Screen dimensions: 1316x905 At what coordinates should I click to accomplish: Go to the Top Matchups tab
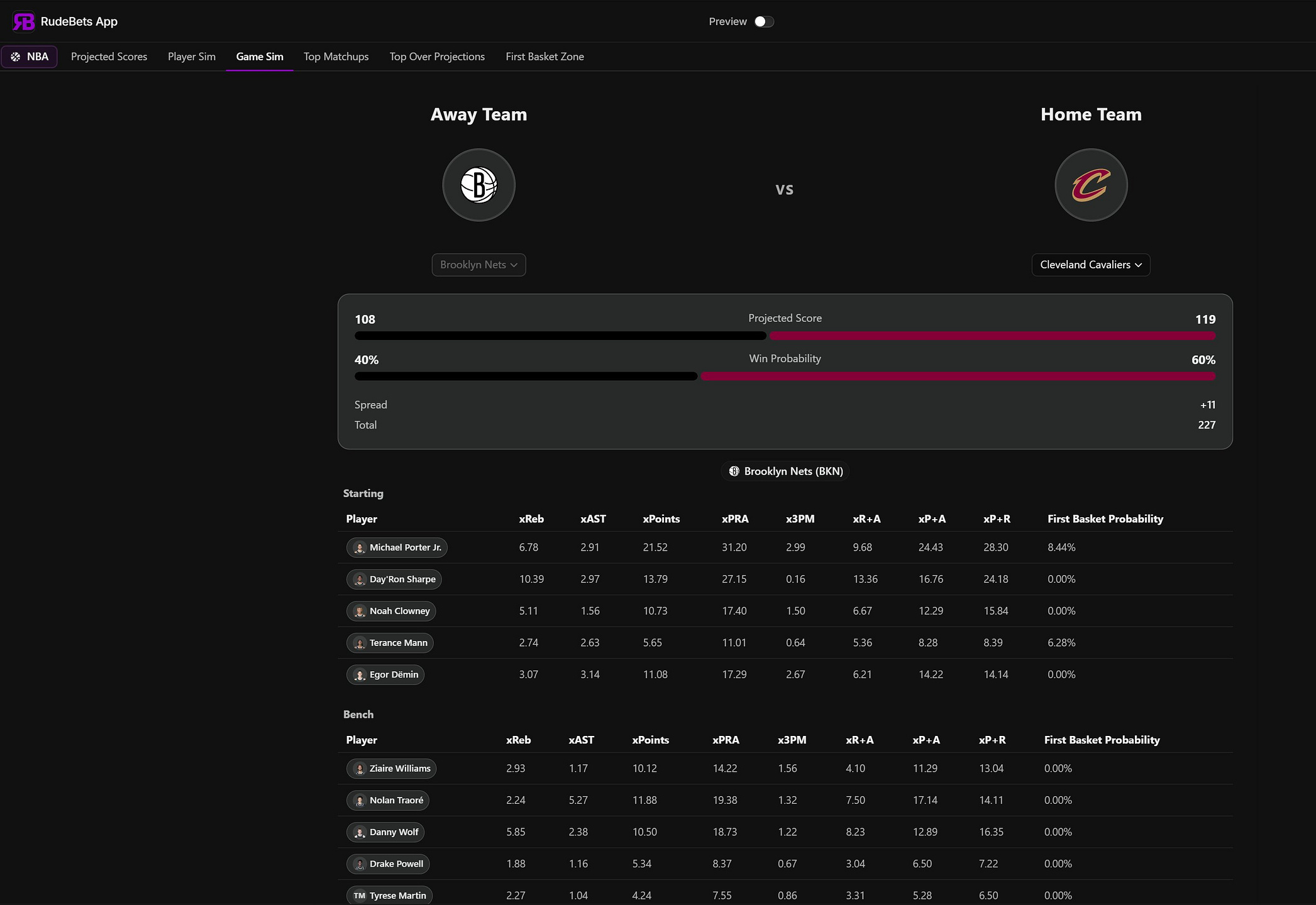click(x=336, y=57)
